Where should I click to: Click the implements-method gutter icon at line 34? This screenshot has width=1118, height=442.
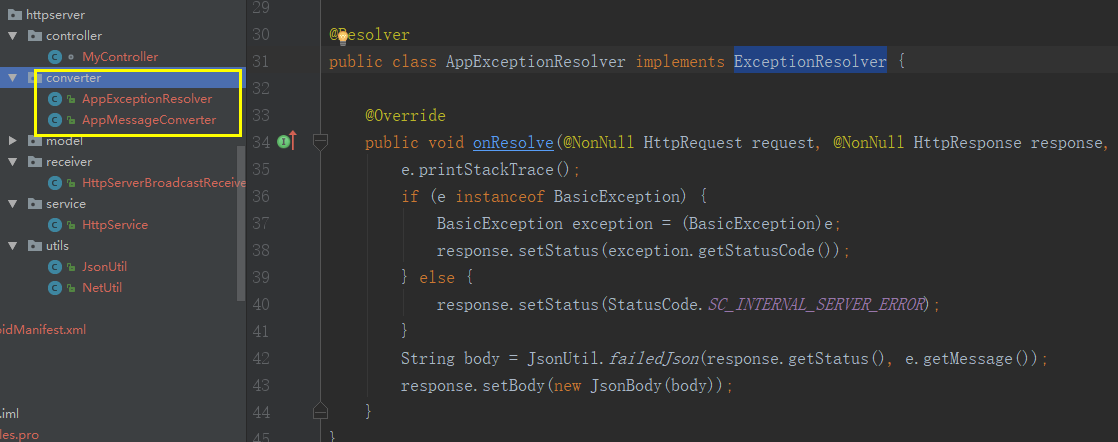pyautogui.click(x=287, y=142)
